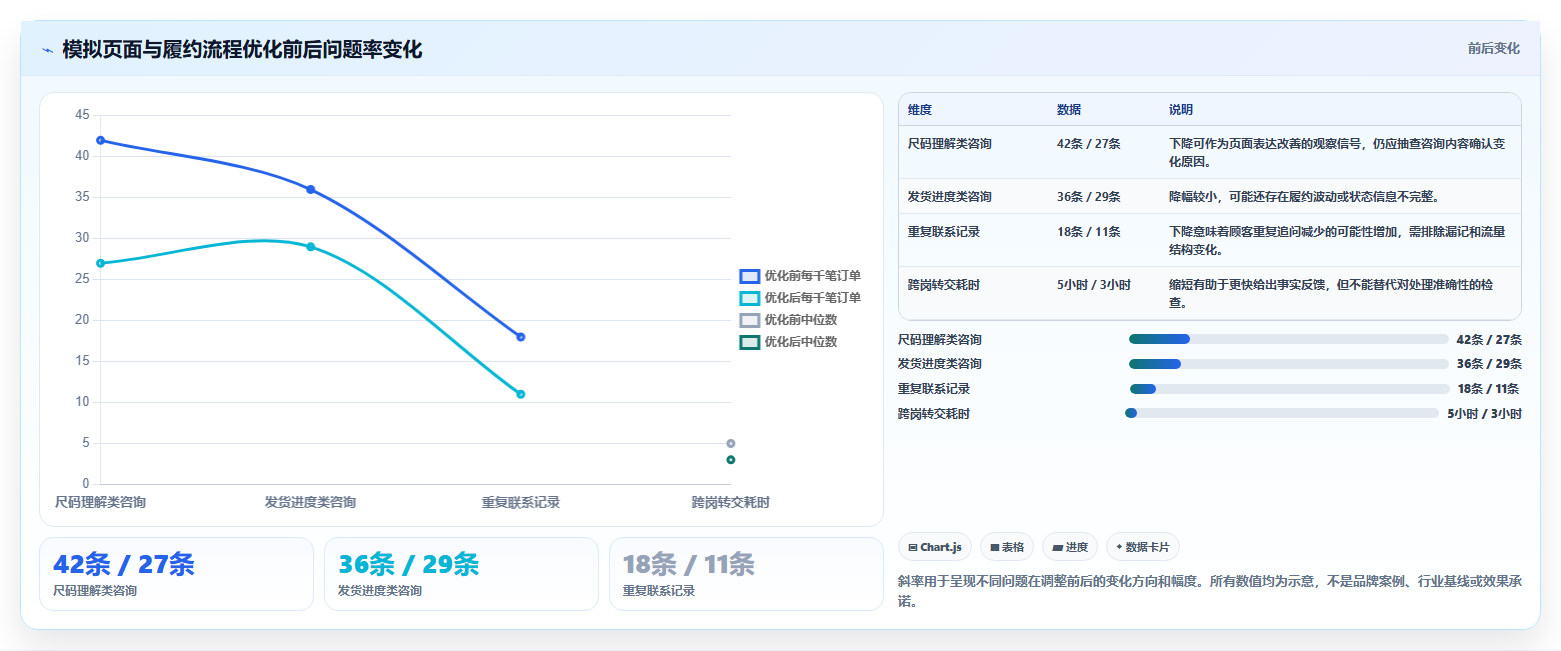
Task: Click the 跨岗转交耗时 label in the progress list
Action: click(x=934, y=413)
